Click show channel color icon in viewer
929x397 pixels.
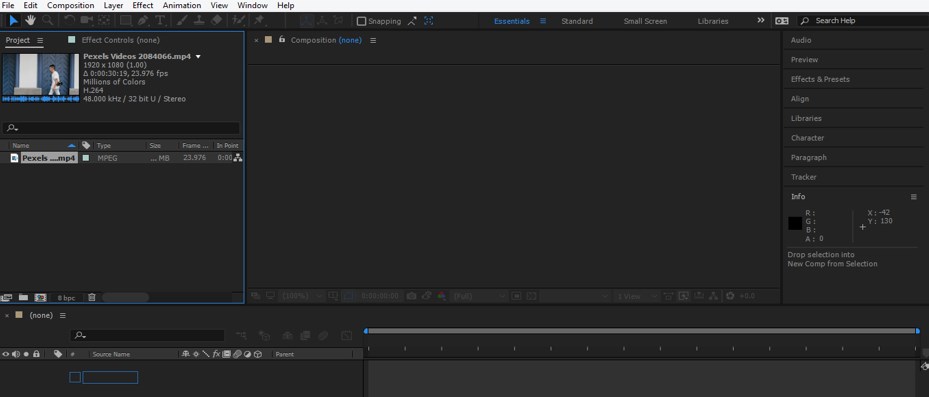(x=441, y=296)
